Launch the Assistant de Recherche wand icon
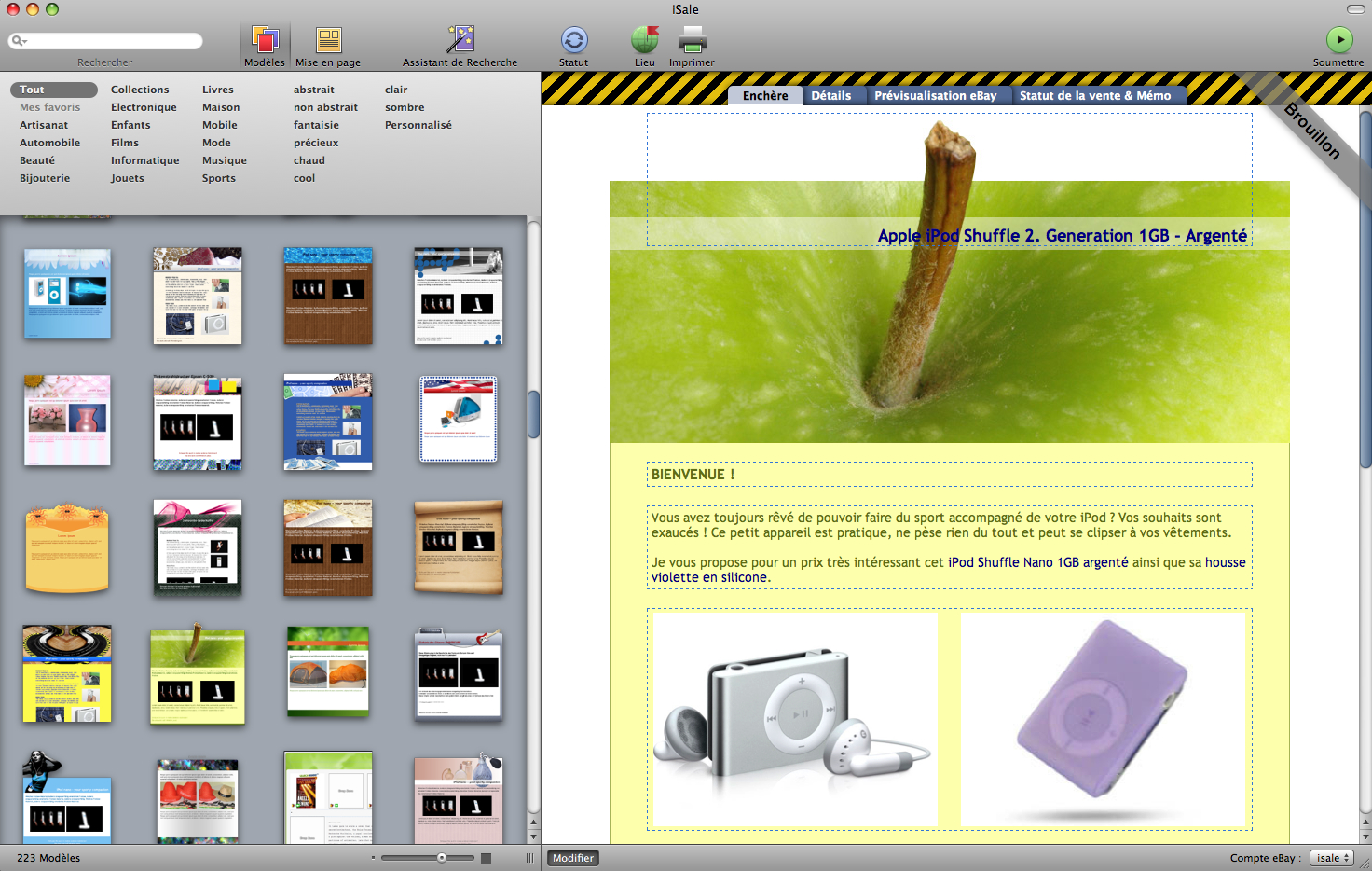The width and height of the screenshot is (1372, 871). pyautogui.click(x=460, y=39)
